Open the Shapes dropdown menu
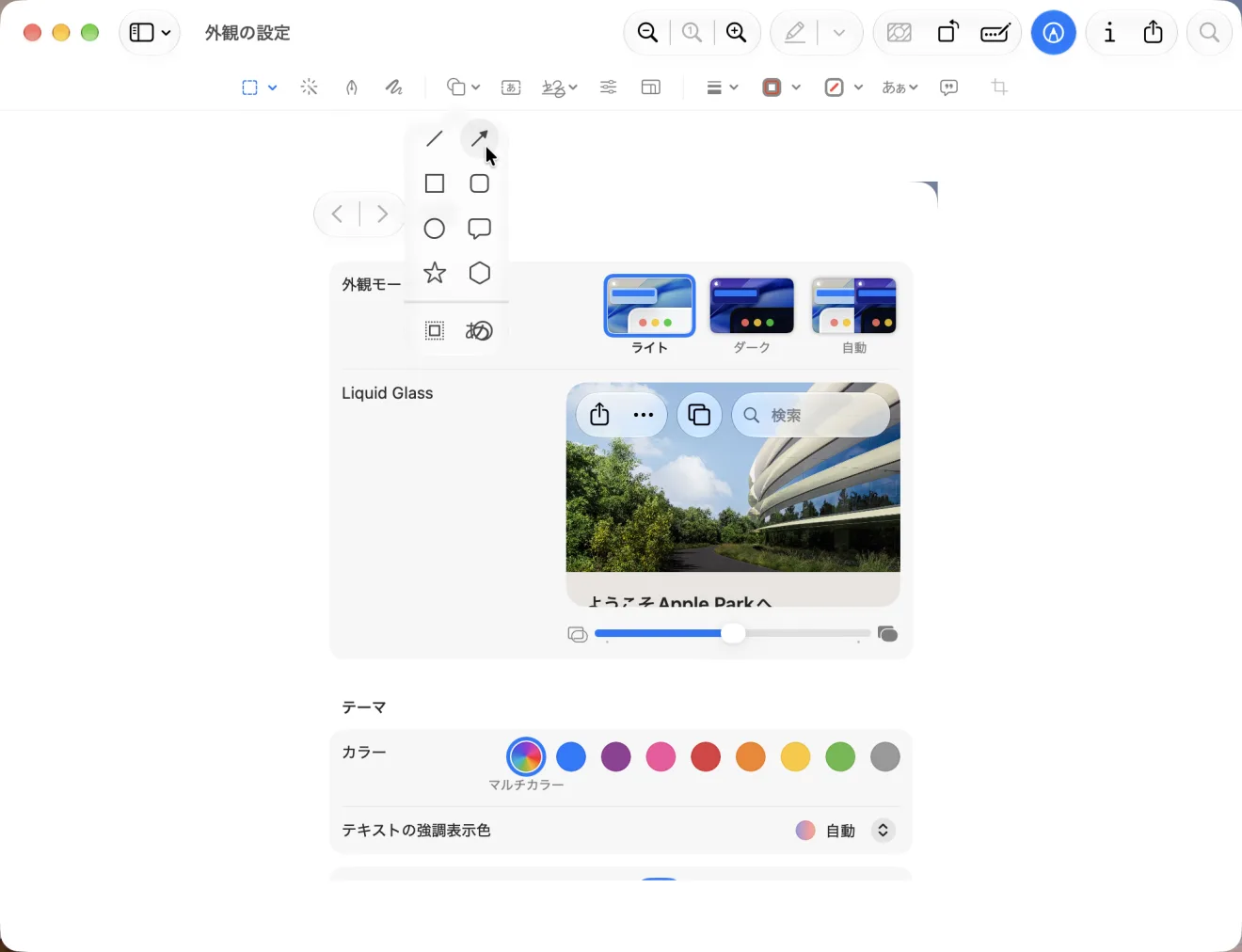1242x952 pixels. (463, 87)
